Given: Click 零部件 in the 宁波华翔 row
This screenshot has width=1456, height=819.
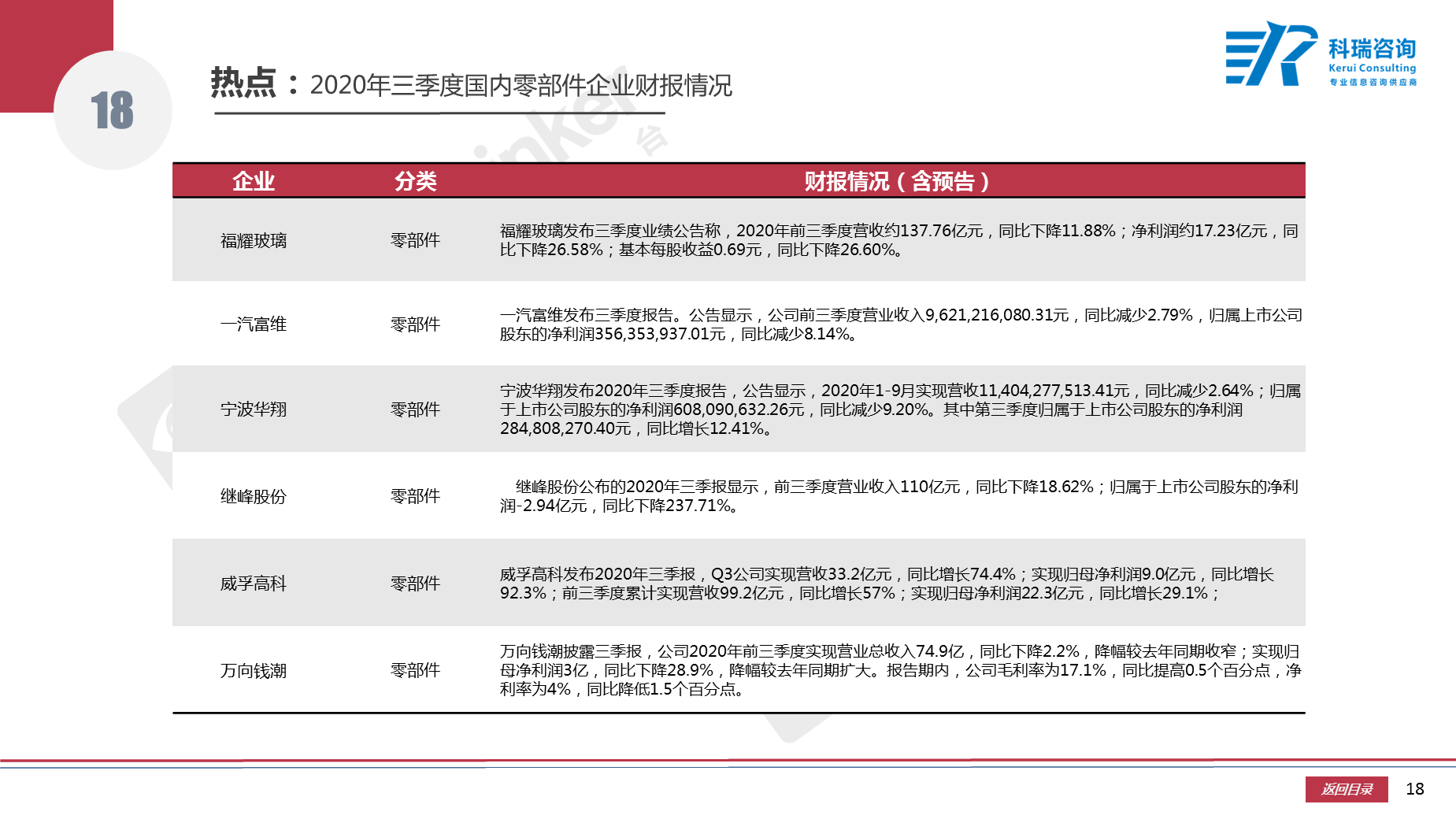Looking at the screenshot, I should point(416,409).
